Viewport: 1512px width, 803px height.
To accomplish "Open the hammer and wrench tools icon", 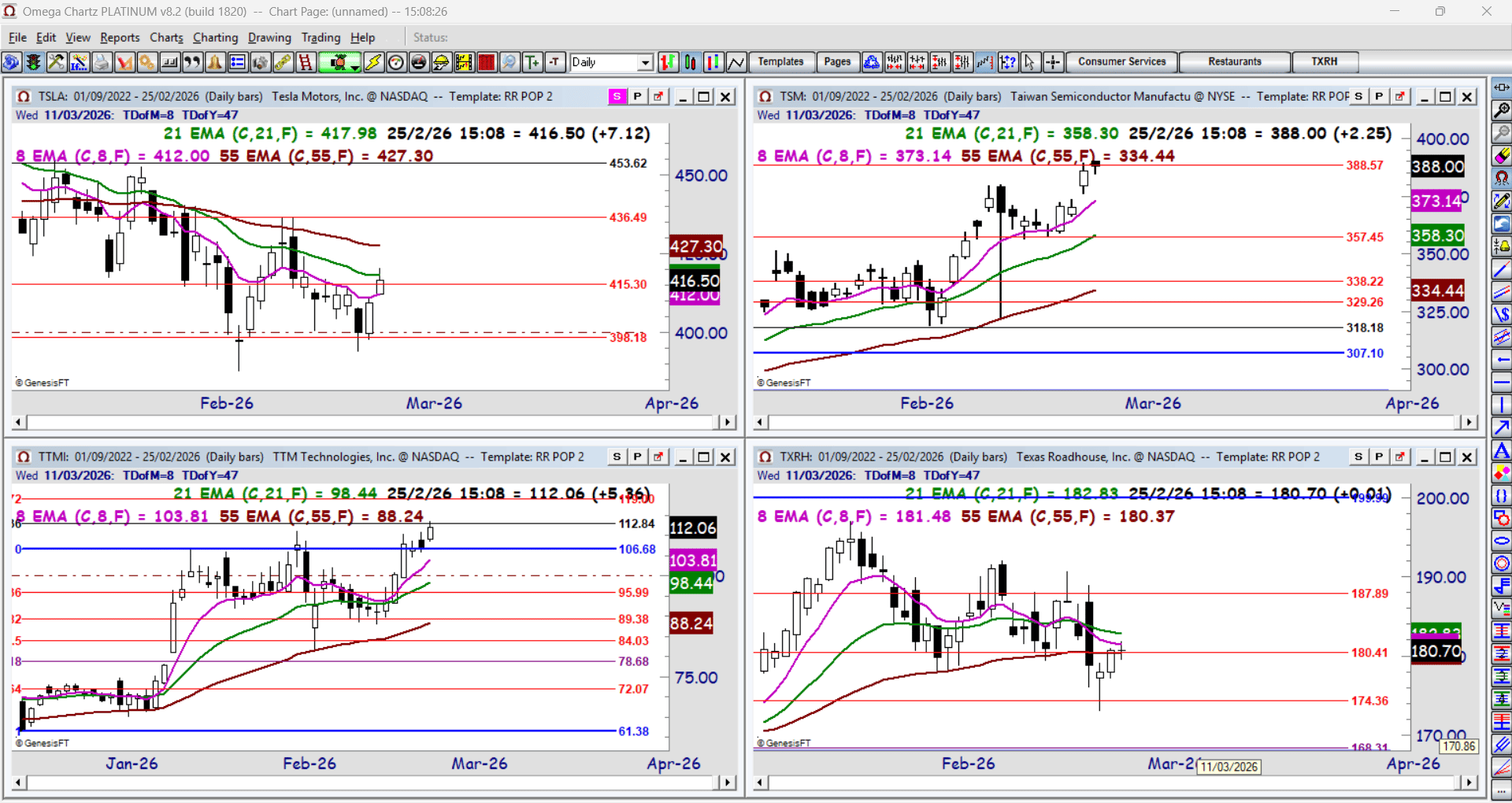I will (57, 62).
